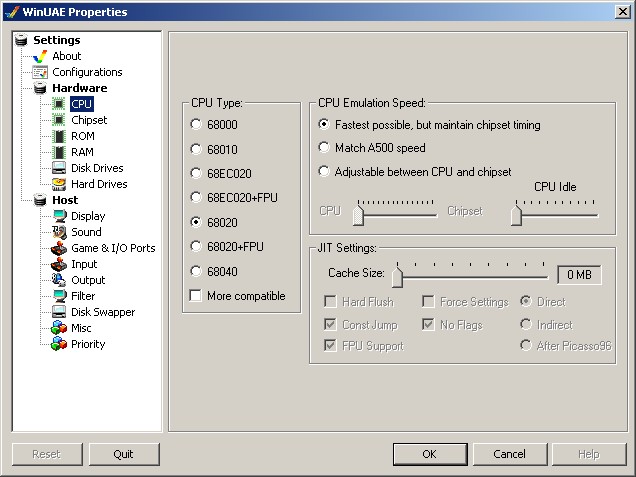Select Adjustable between CPU and chipset

415,172
